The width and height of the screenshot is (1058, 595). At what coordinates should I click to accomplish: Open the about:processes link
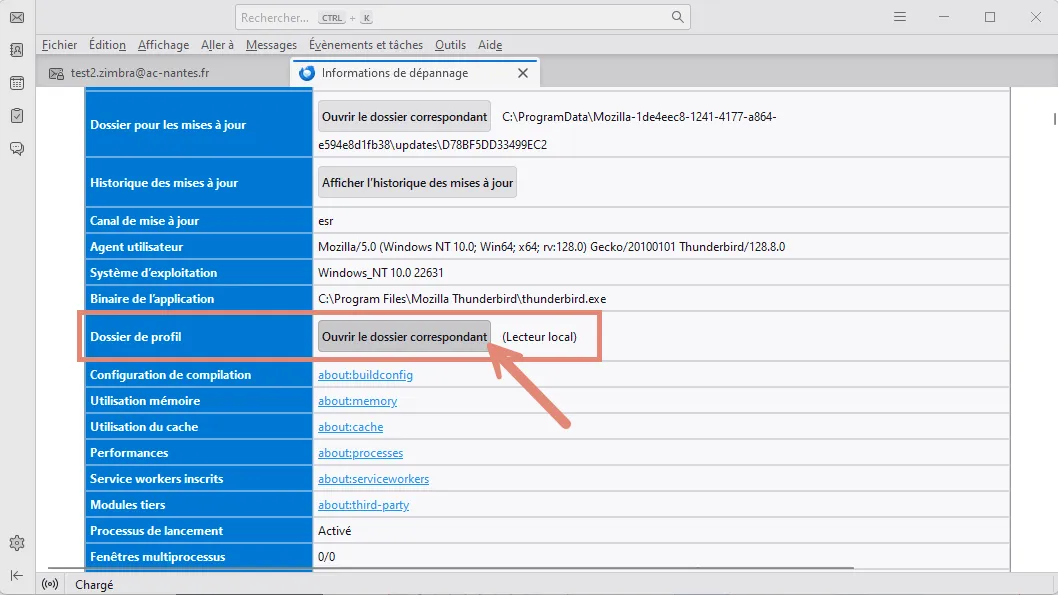click(360, 453)
